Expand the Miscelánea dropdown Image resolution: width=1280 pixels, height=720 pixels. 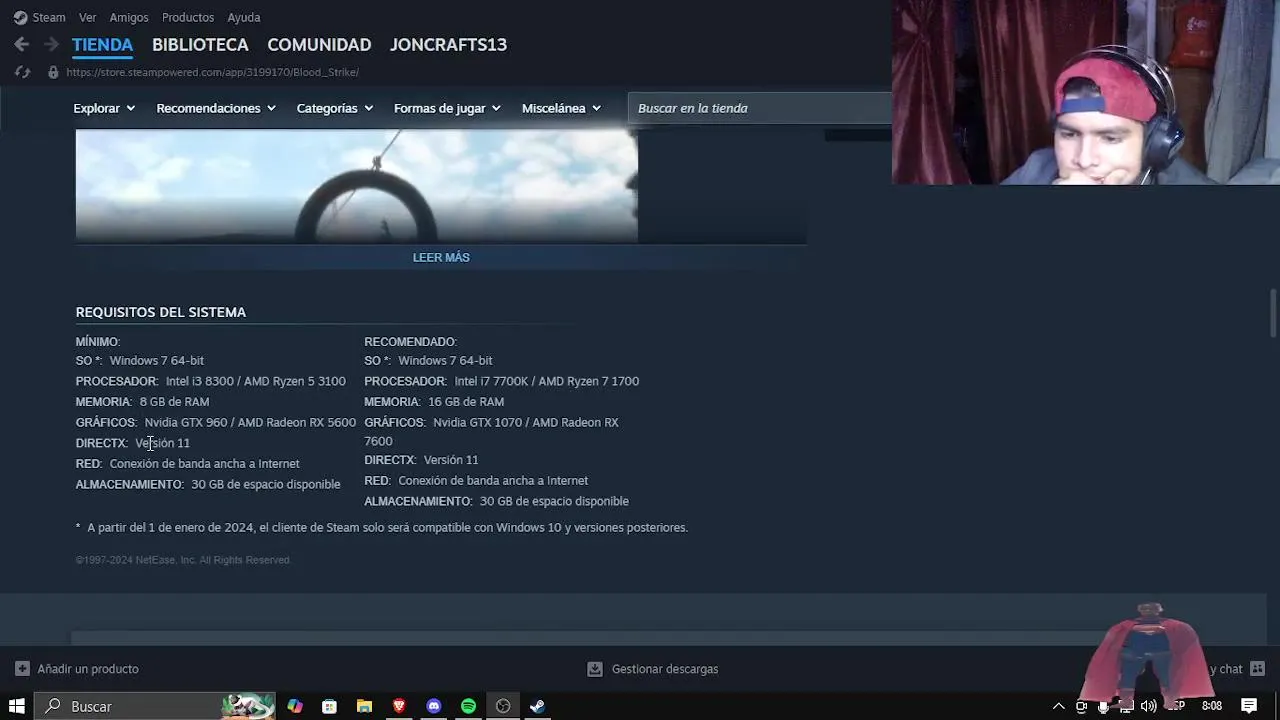coord(561,108)
